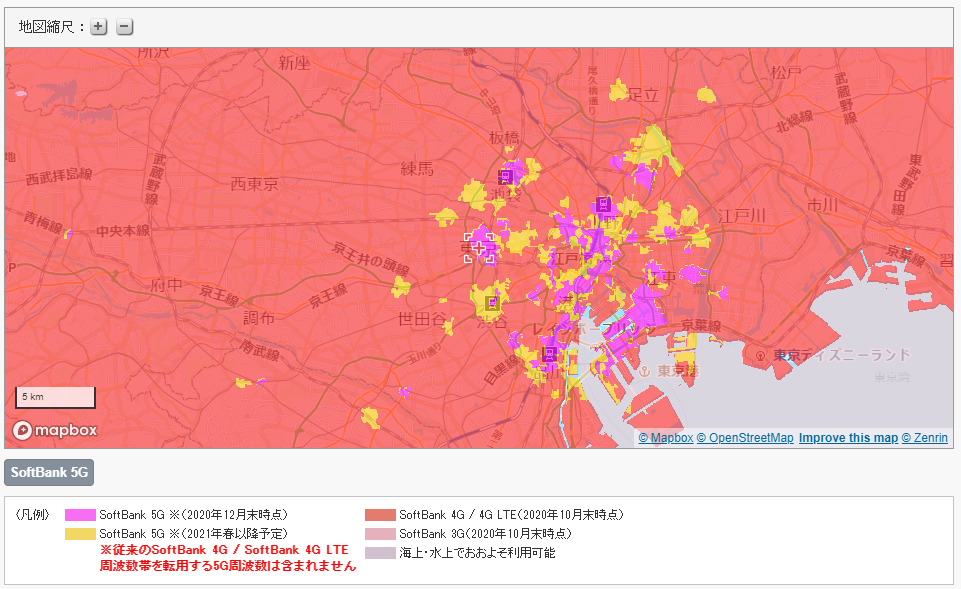Click the pink SoftBank 3G legend swatch
This screenshot has height=589, width=961.
pyautogui.click(x=381, y=534)
